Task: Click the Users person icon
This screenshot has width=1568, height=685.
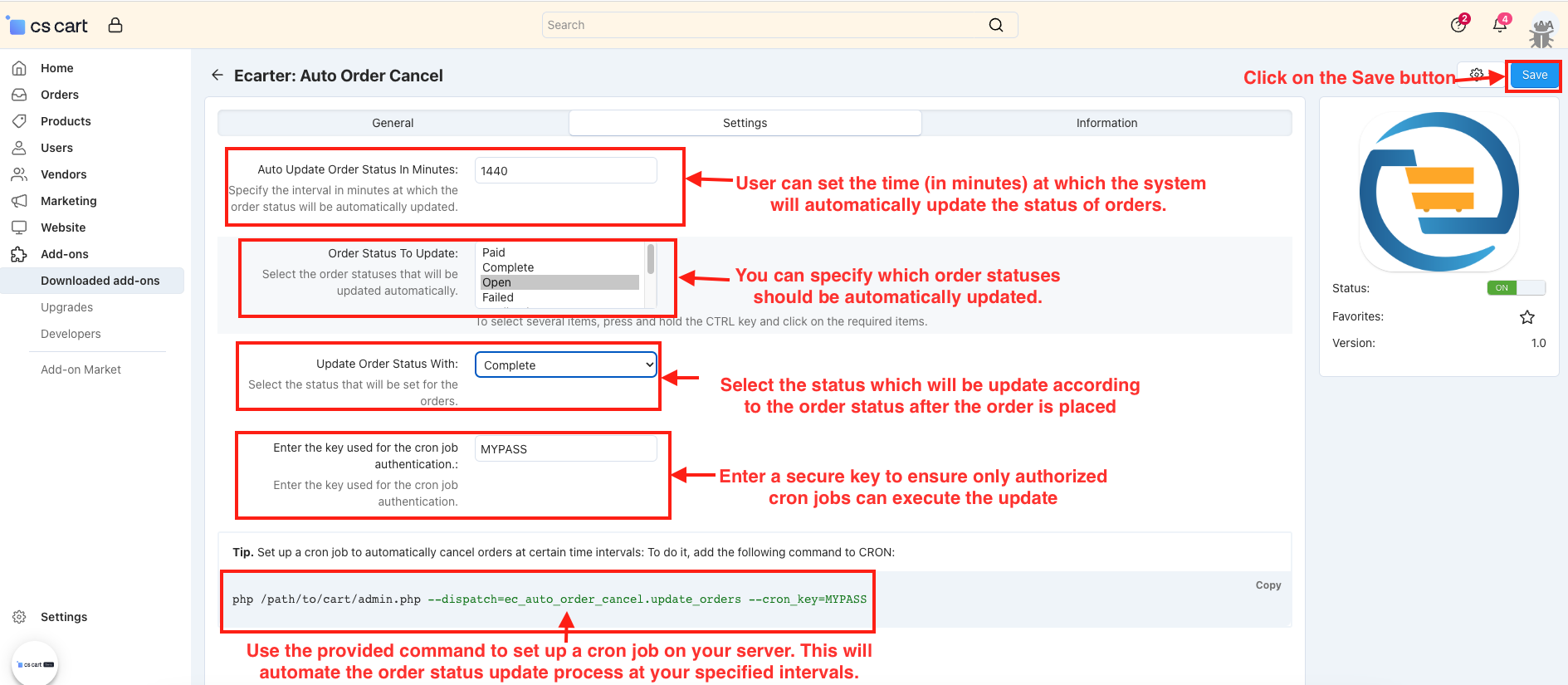Action: coord(19,148)
